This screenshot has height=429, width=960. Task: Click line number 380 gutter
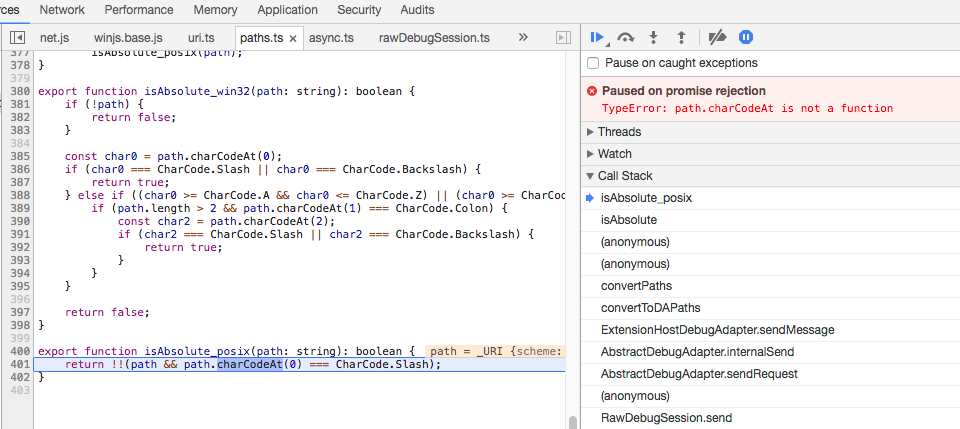point(21,91)
